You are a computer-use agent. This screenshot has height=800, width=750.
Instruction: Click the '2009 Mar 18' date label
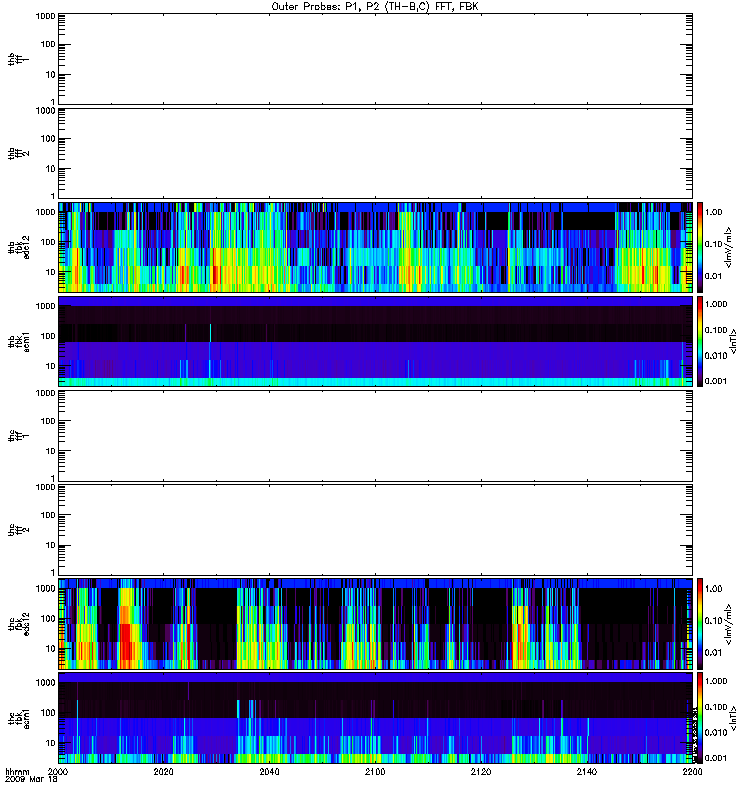31,780
